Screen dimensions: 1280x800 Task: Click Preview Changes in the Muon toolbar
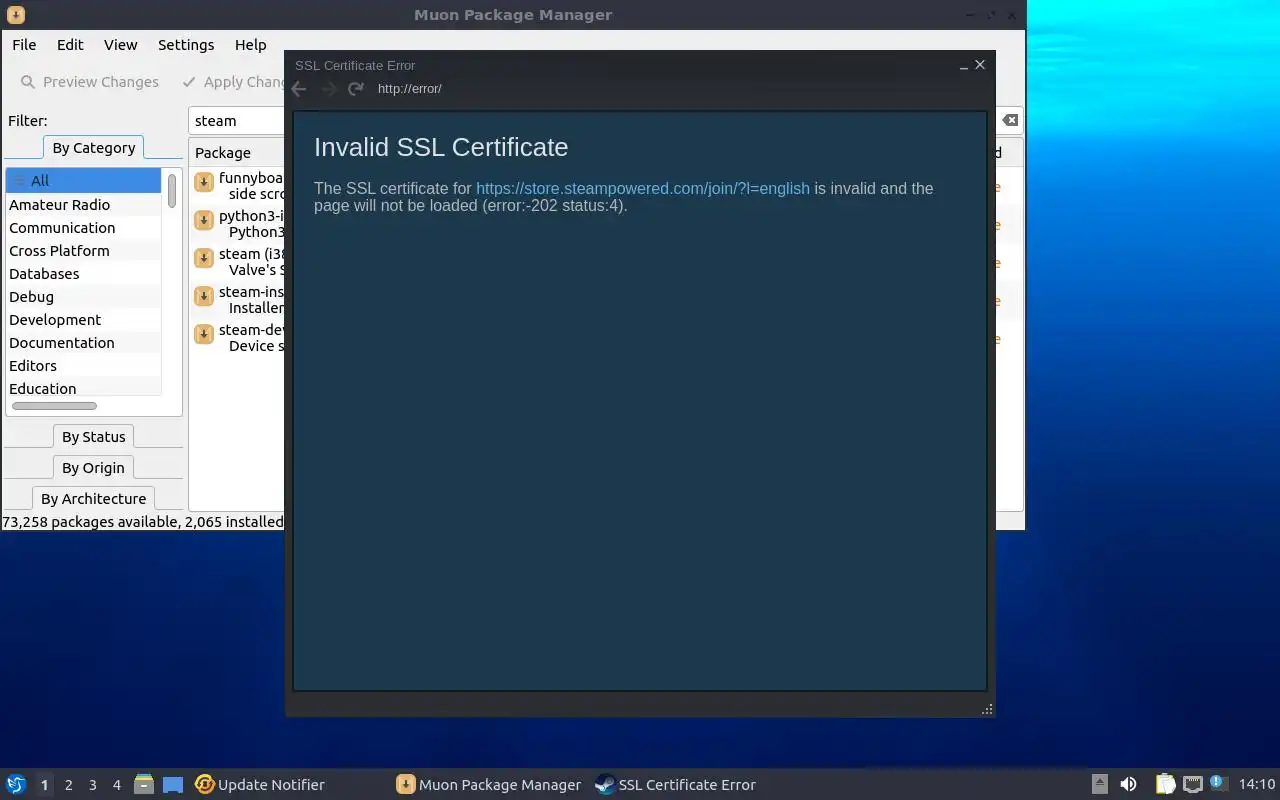[90, 82]
